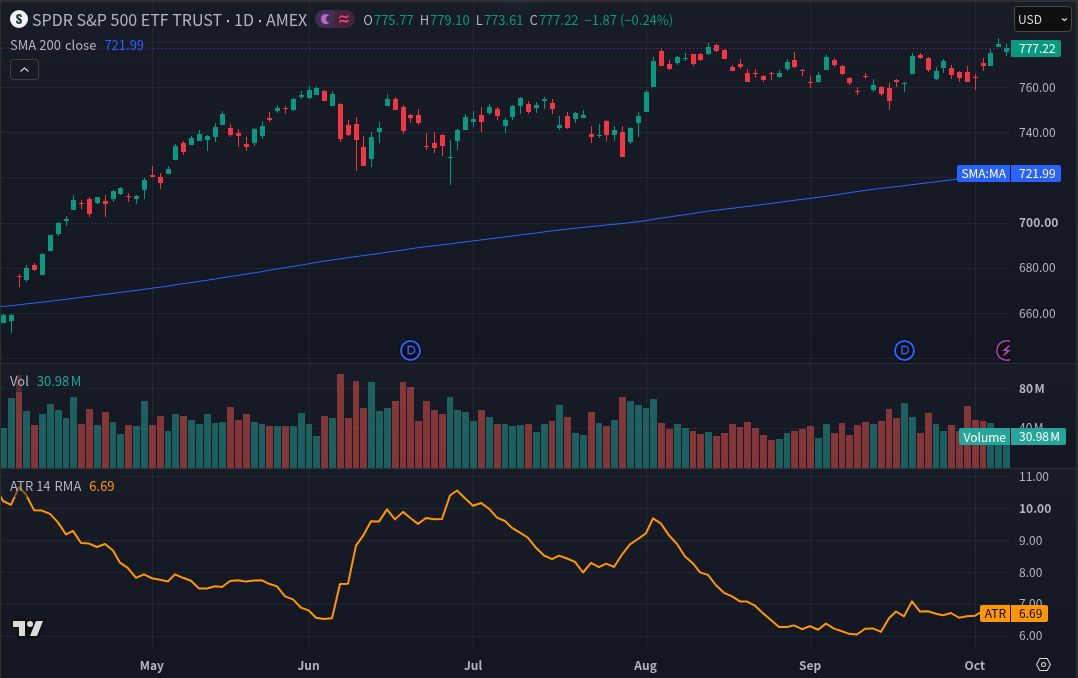The width and height of the screenshot is (1078, 678).
Task: Click the 6.00 ATR axis label
Action: coord(1031,636)
